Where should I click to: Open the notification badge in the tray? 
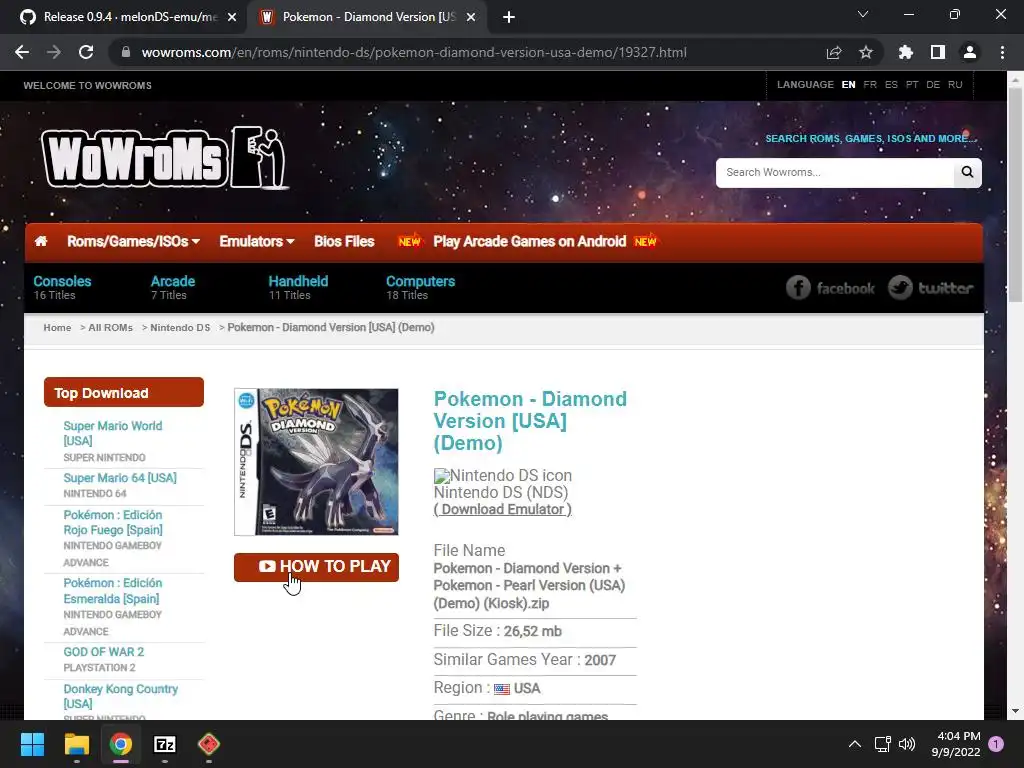[x=996, y=744]
